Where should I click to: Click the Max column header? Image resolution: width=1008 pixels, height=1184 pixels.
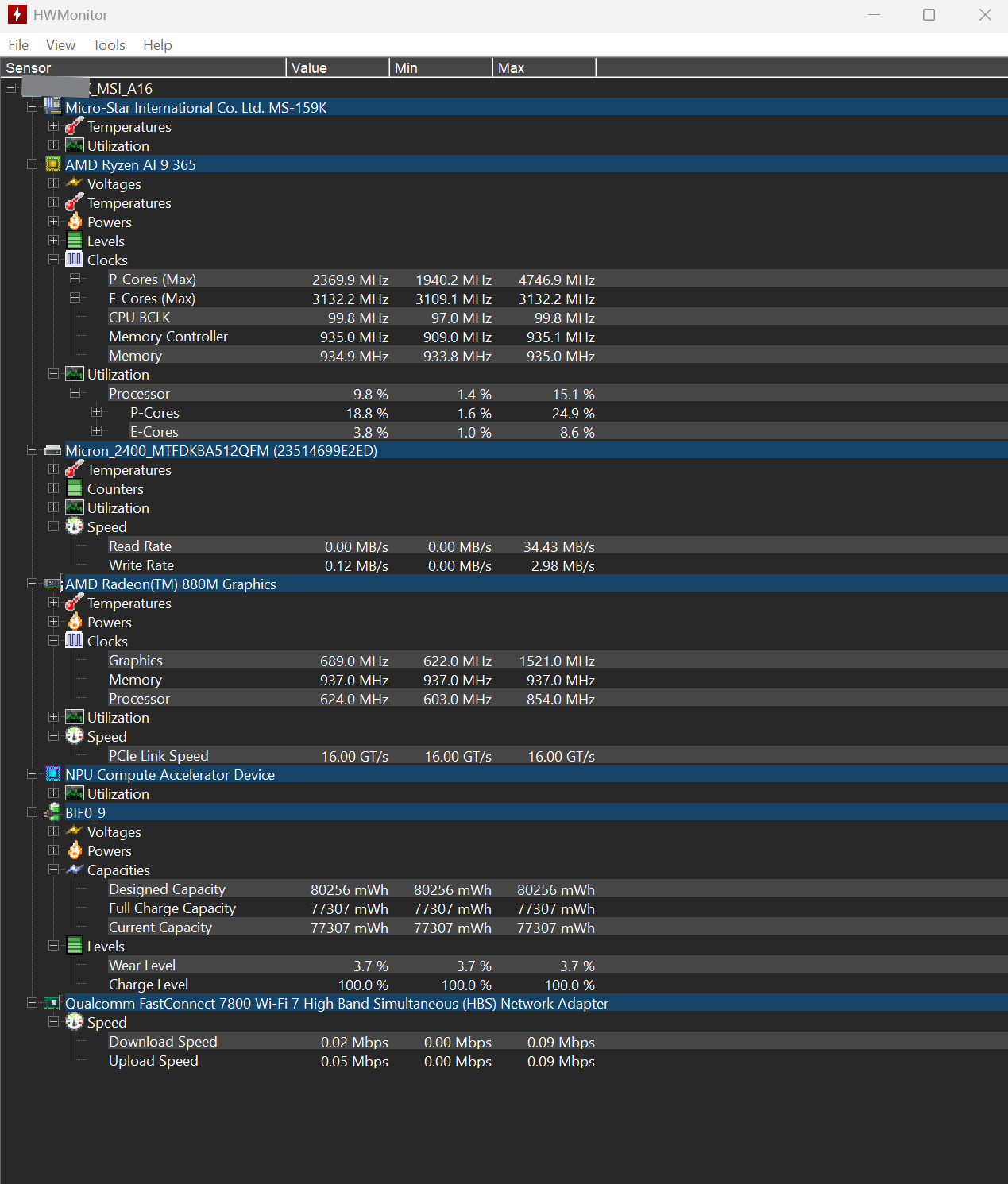click(x=544, y=67)
